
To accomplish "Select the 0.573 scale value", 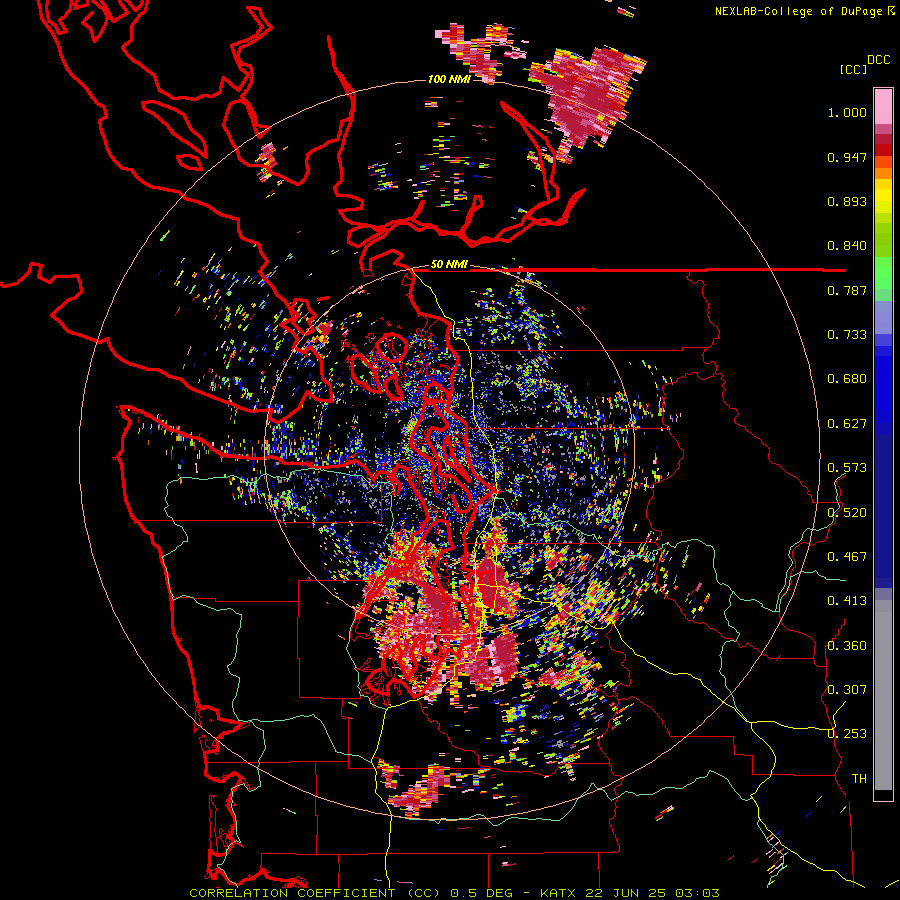I will [x=847, y=468].
